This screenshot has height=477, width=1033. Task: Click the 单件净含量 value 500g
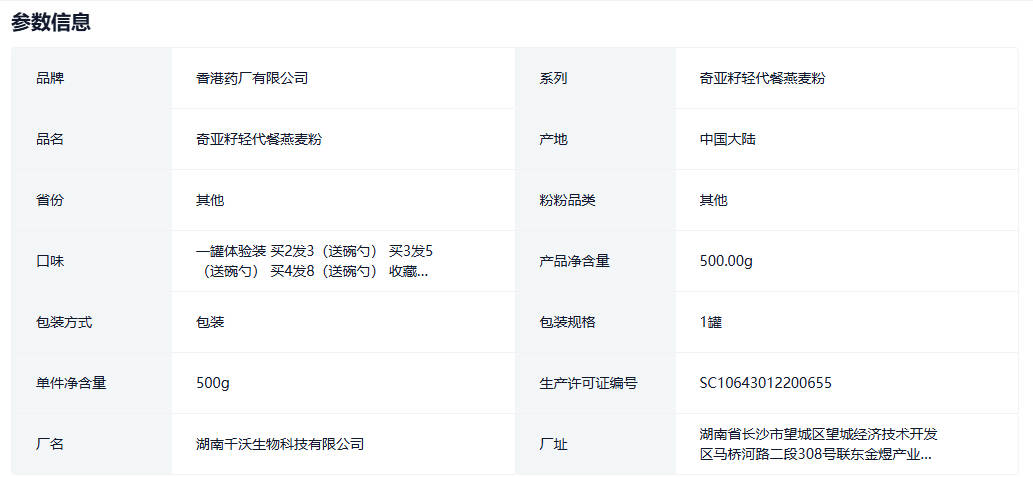214,383
